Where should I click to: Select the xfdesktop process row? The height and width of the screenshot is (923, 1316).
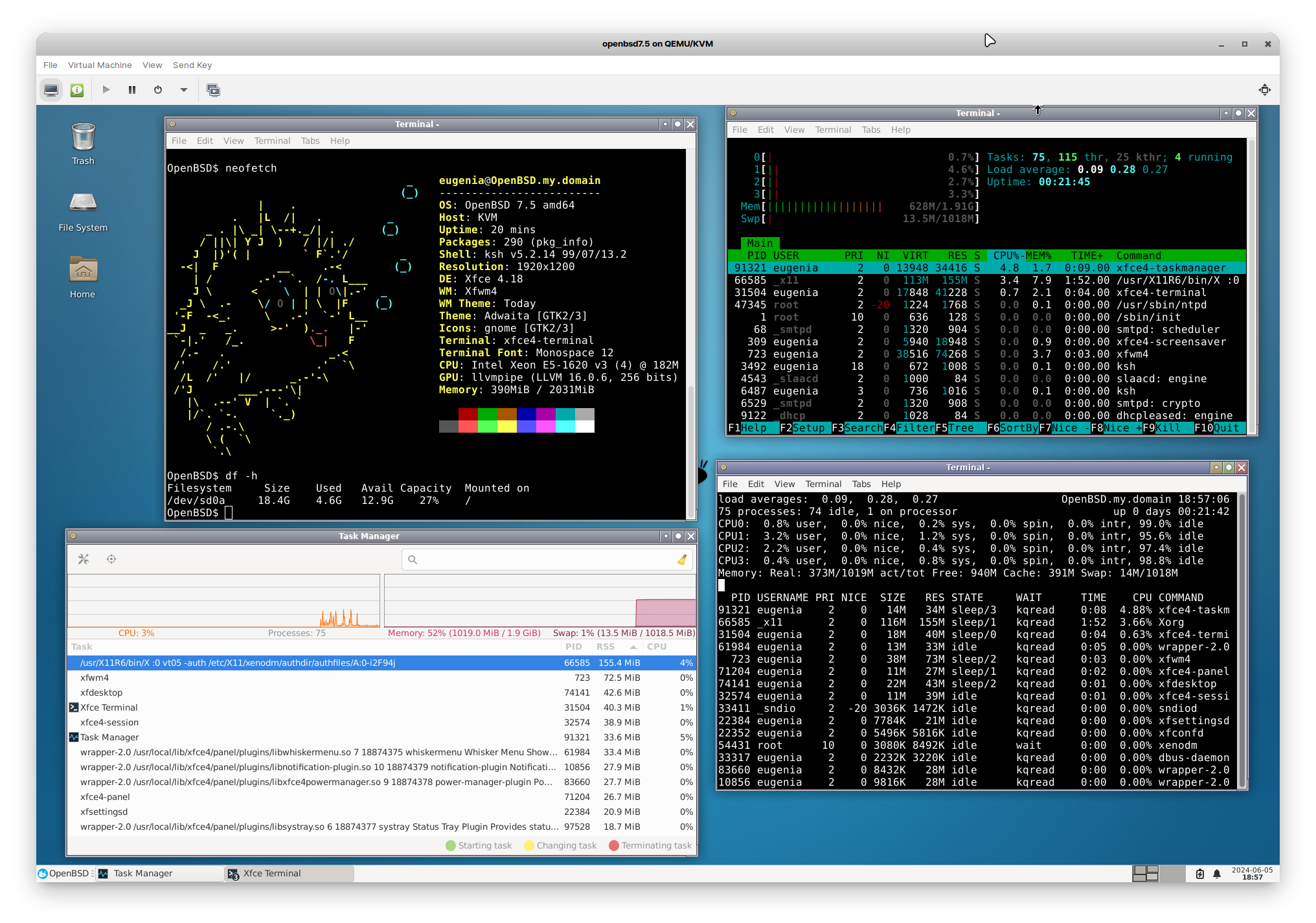(x=381, y=692)
